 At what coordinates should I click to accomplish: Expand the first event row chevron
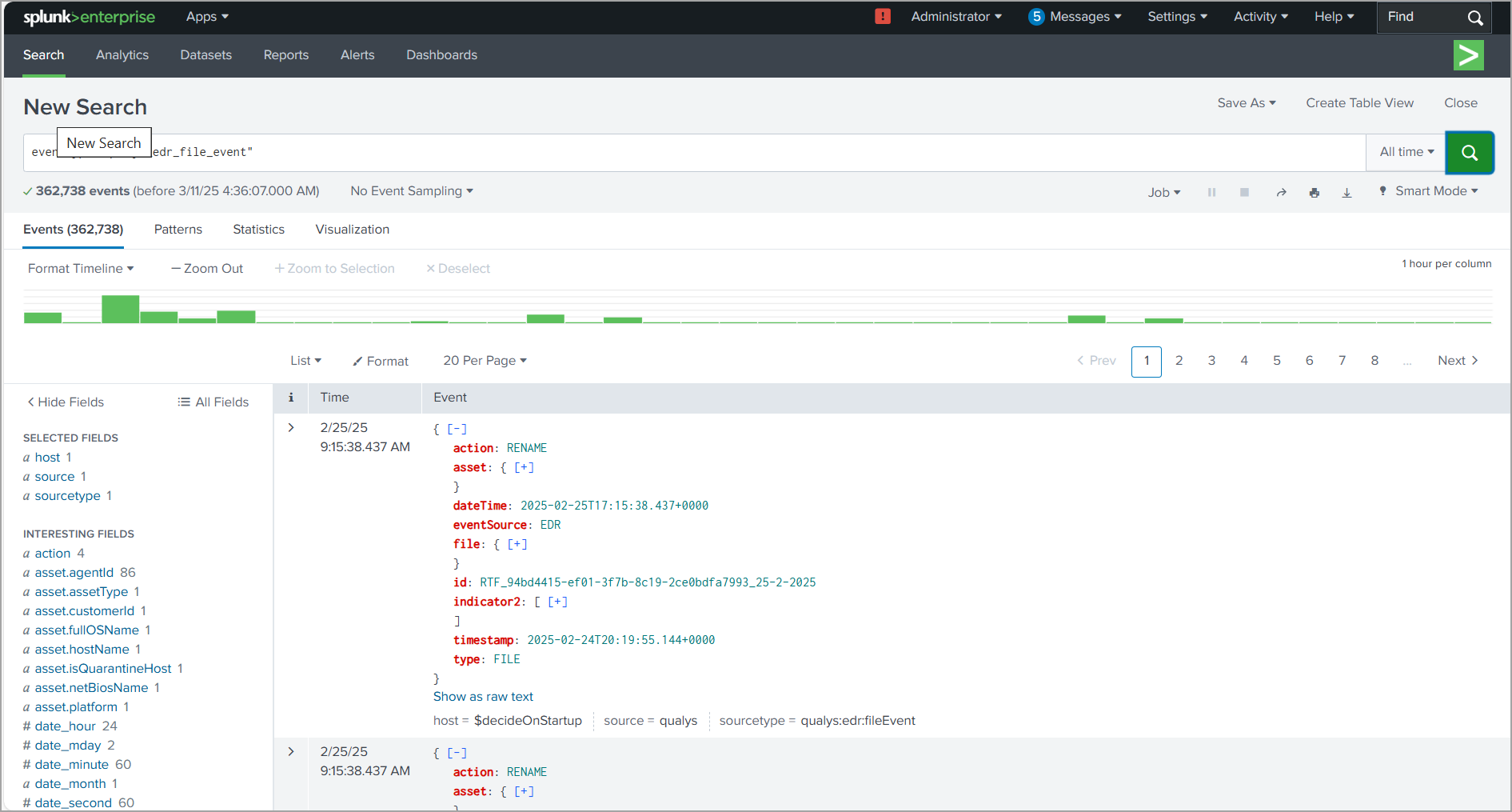coord(291,428)
